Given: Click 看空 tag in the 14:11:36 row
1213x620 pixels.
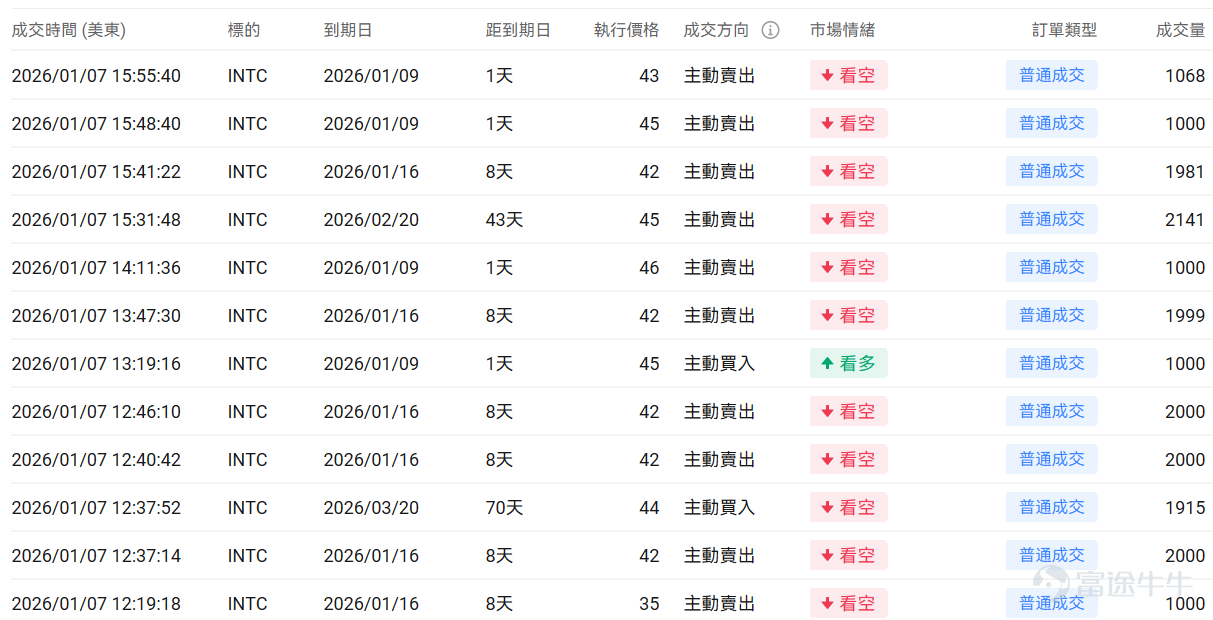Looking at the screenshot, I should pos(849,267).
